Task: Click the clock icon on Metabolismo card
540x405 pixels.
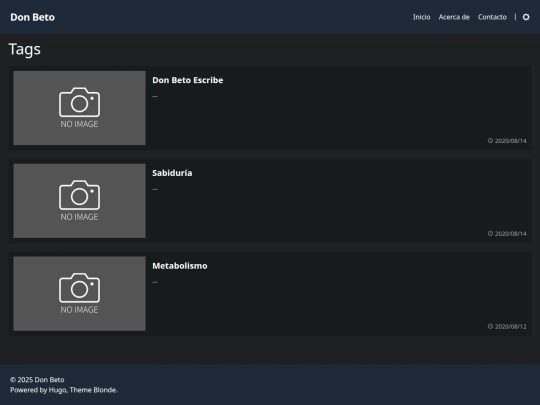Action: (490, 326)
